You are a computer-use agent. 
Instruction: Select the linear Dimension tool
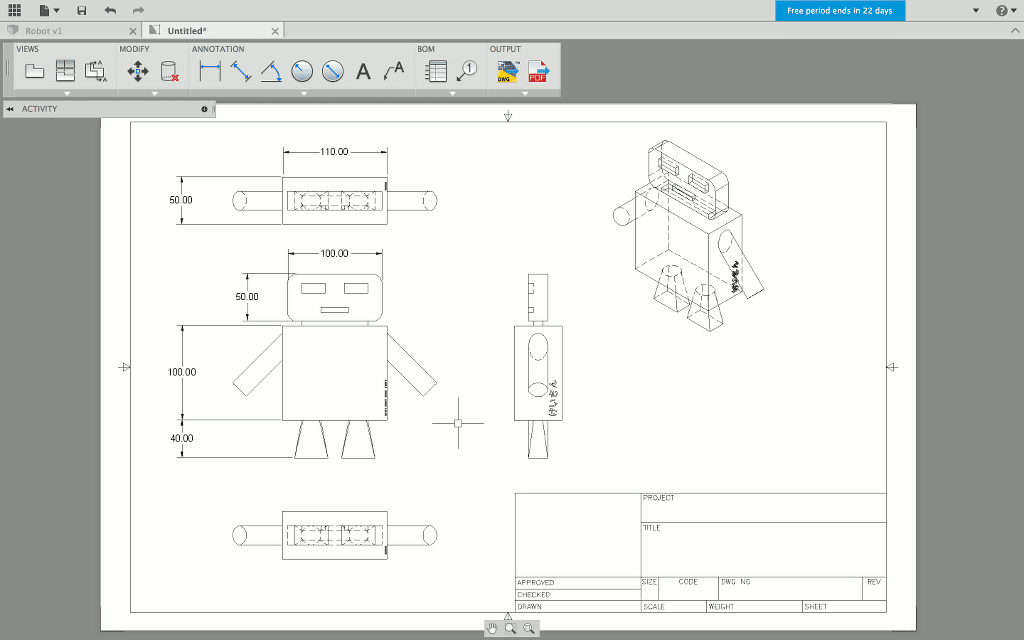tap(210, 71)
